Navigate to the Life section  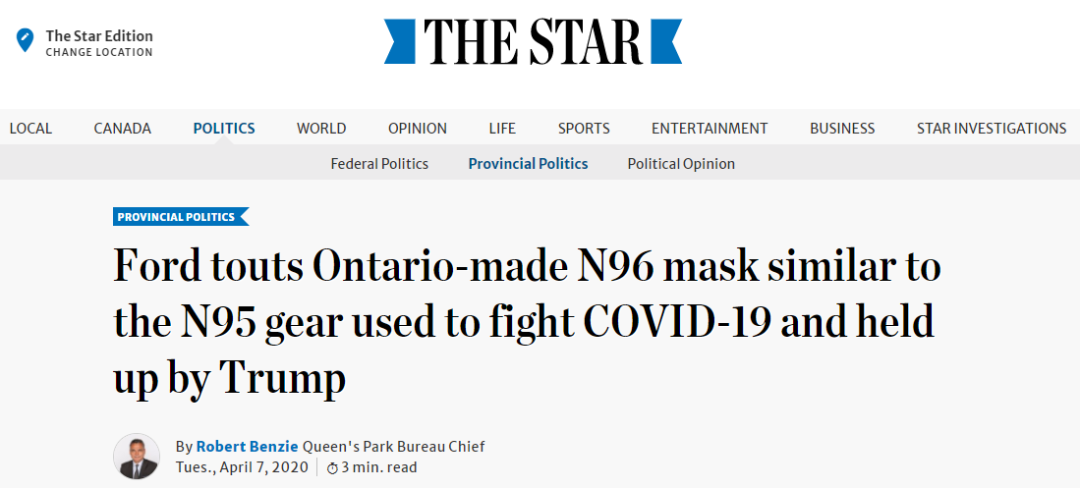pyautogui.click(x=502, y=128)
